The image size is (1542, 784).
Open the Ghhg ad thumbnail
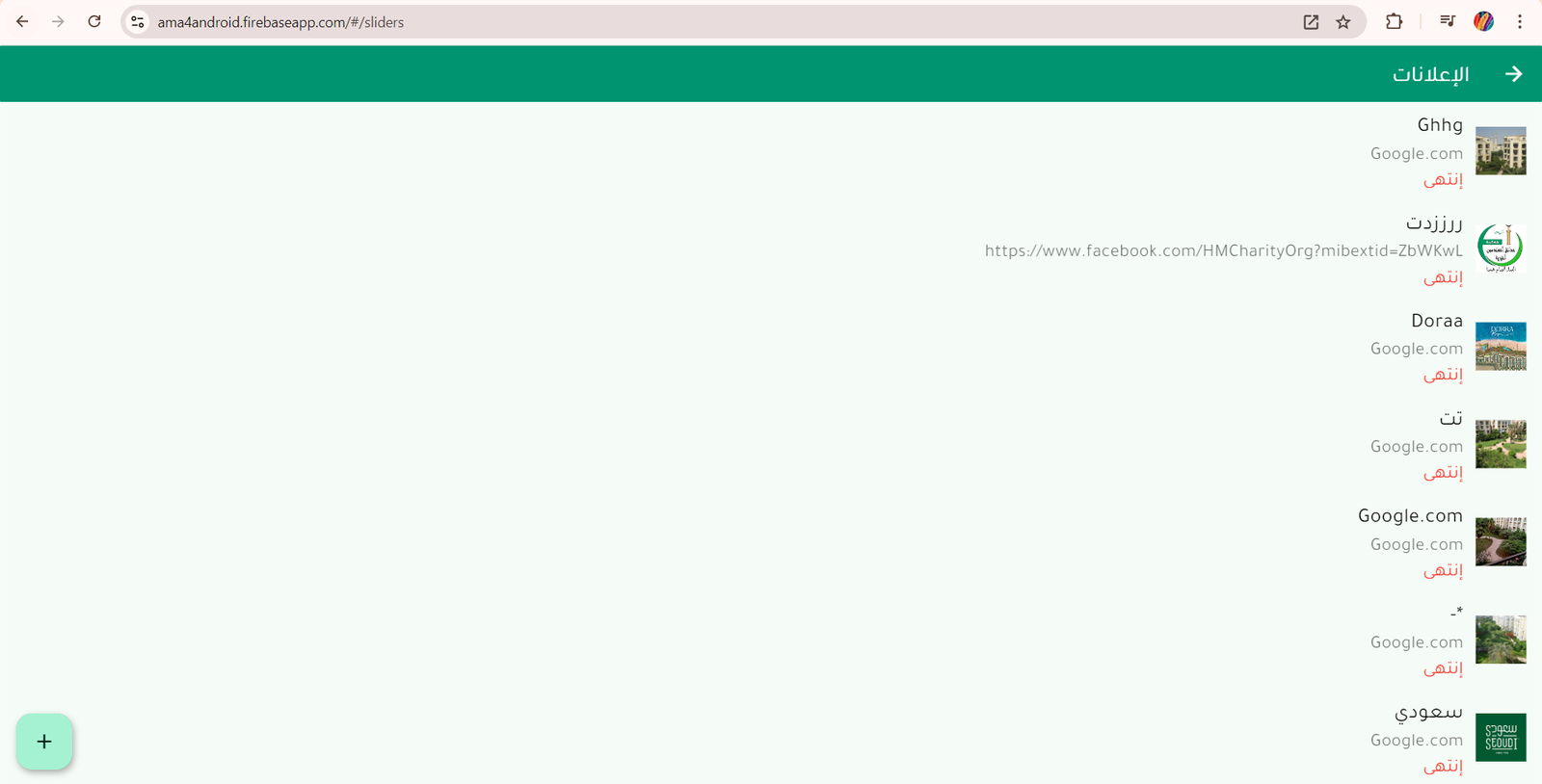pos(1501,150)
